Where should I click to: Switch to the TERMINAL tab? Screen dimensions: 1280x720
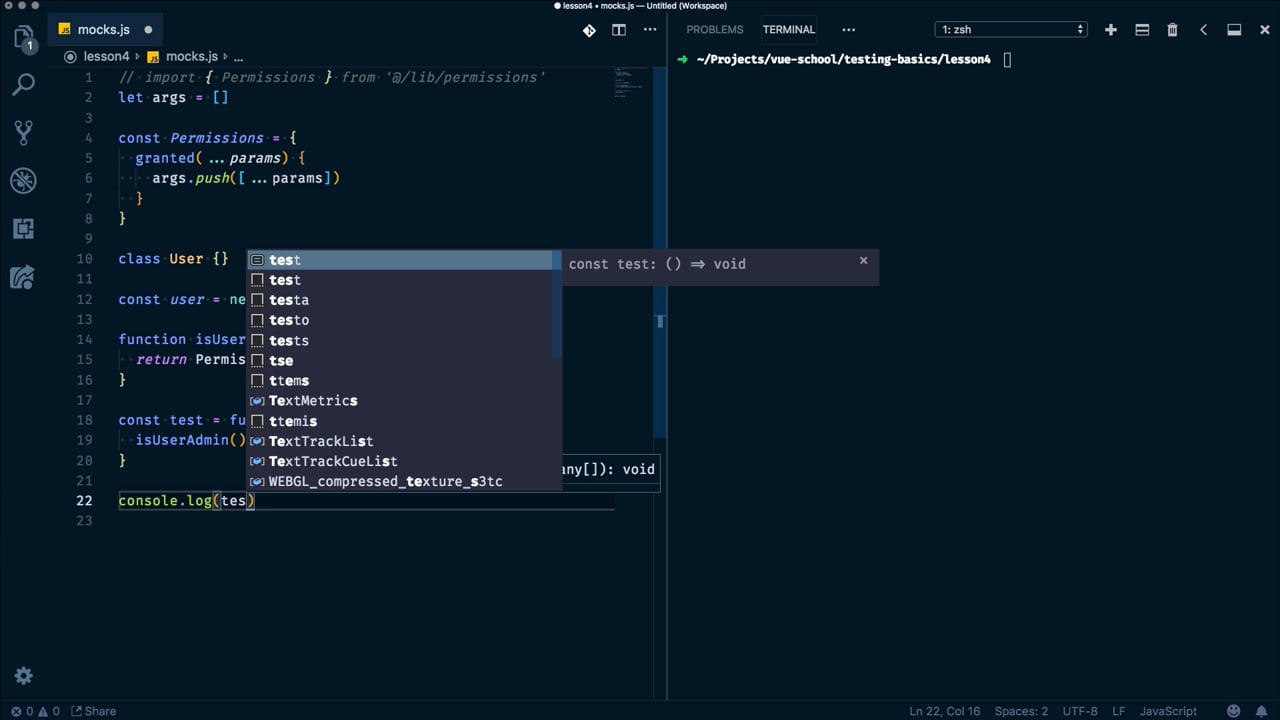tap(789, 30)
